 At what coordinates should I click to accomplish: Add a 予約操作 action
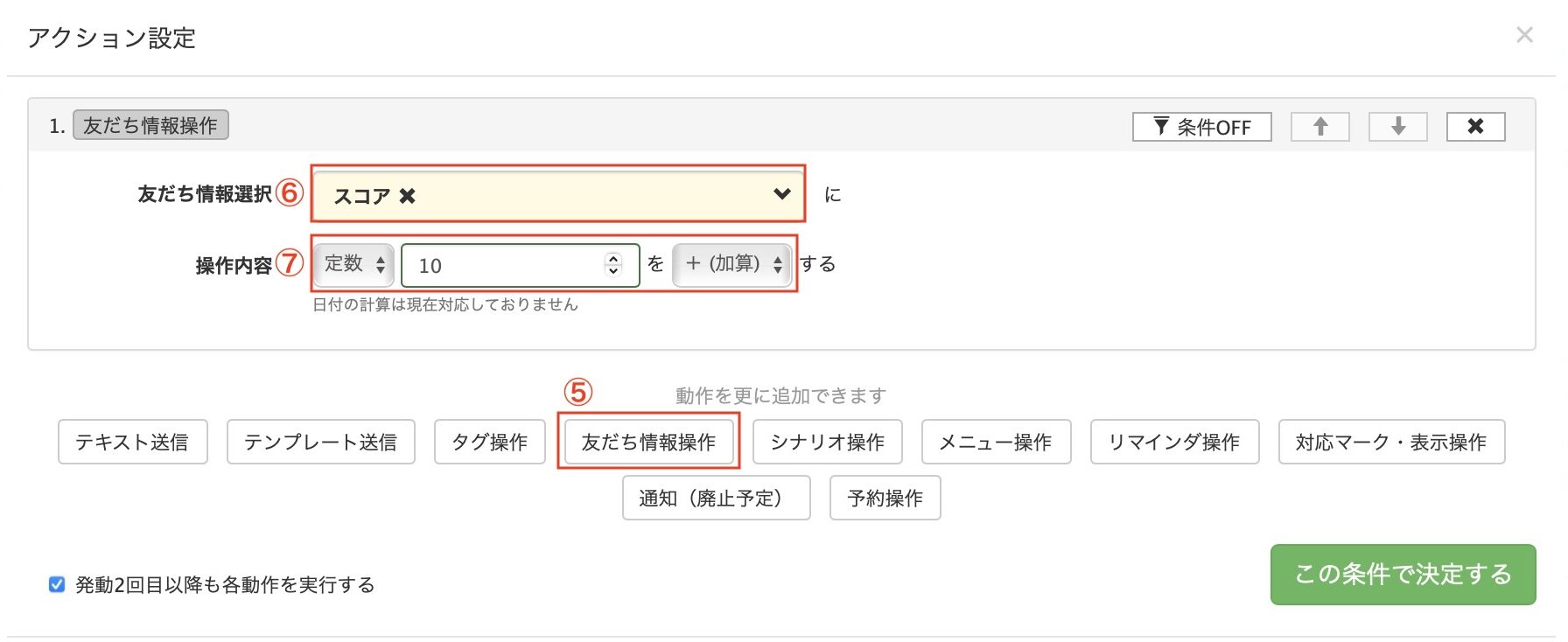(885, 498)
